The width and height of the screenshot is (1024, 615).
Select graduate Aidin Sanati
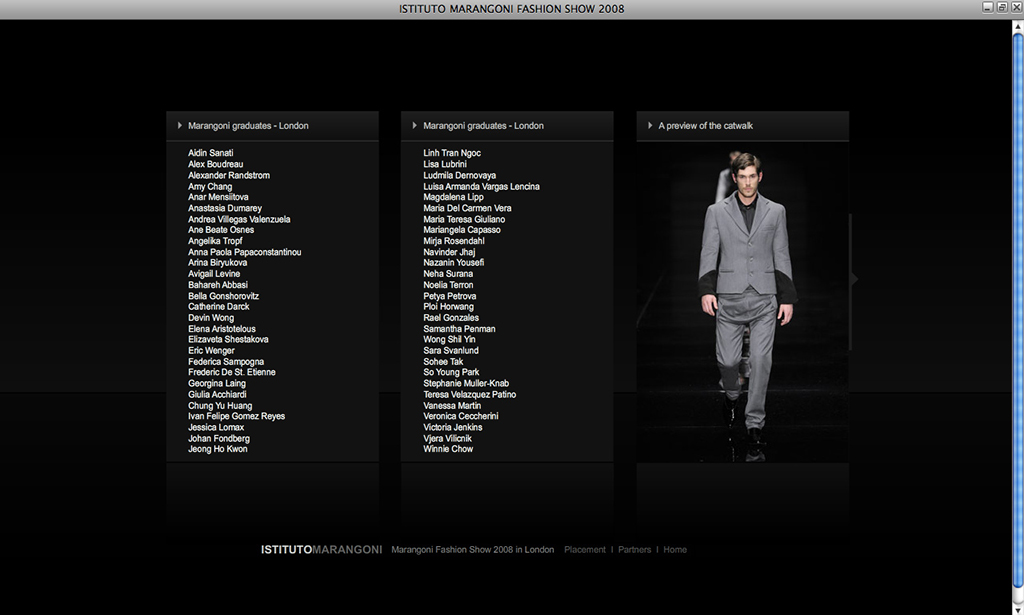click(210, 153)
